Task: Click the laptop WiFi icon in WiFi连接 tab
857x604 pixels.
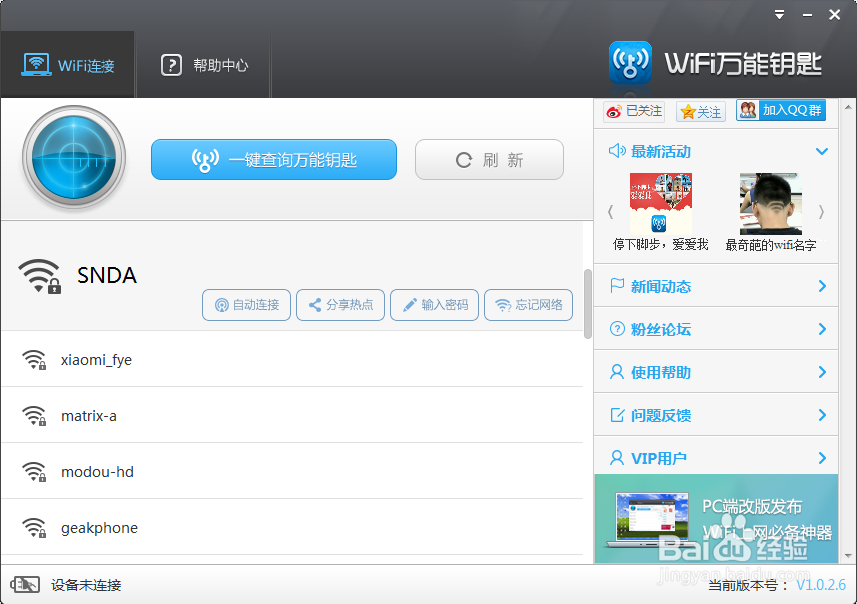Action: pyautogui.click(x=36, y=64)
